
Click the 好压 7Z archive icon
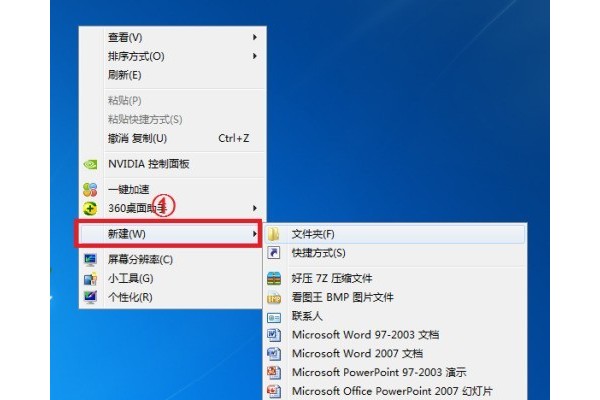pos(274,278)
